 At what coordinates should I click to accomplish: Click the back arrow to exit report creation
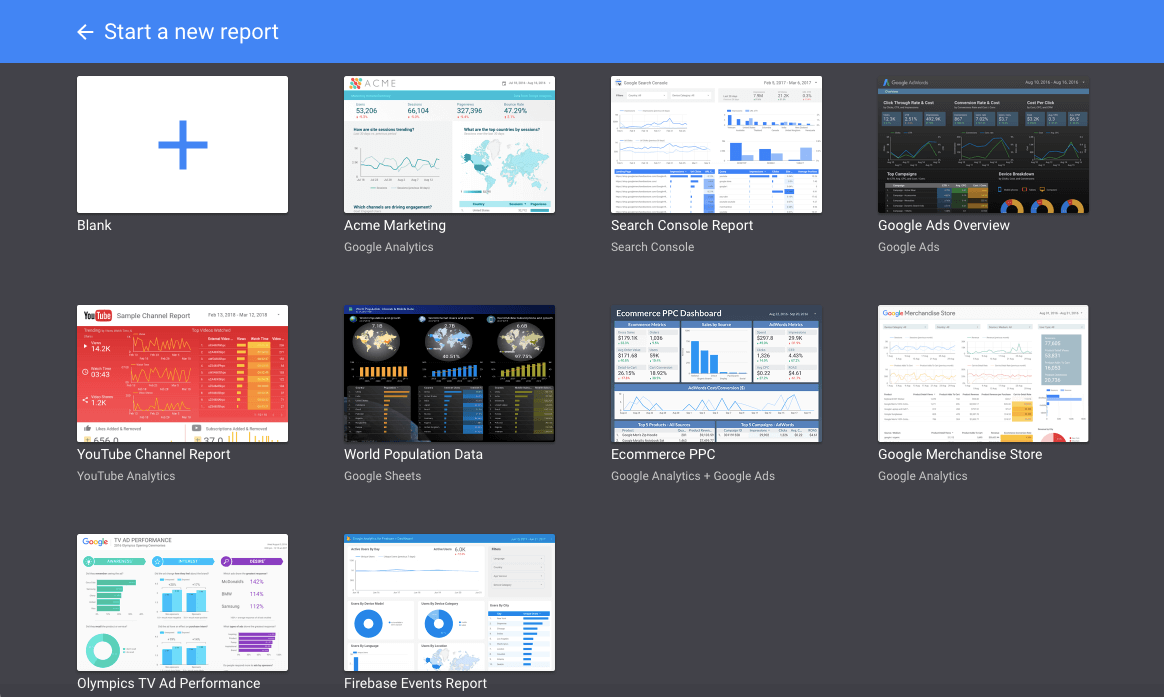coord(85,31)
